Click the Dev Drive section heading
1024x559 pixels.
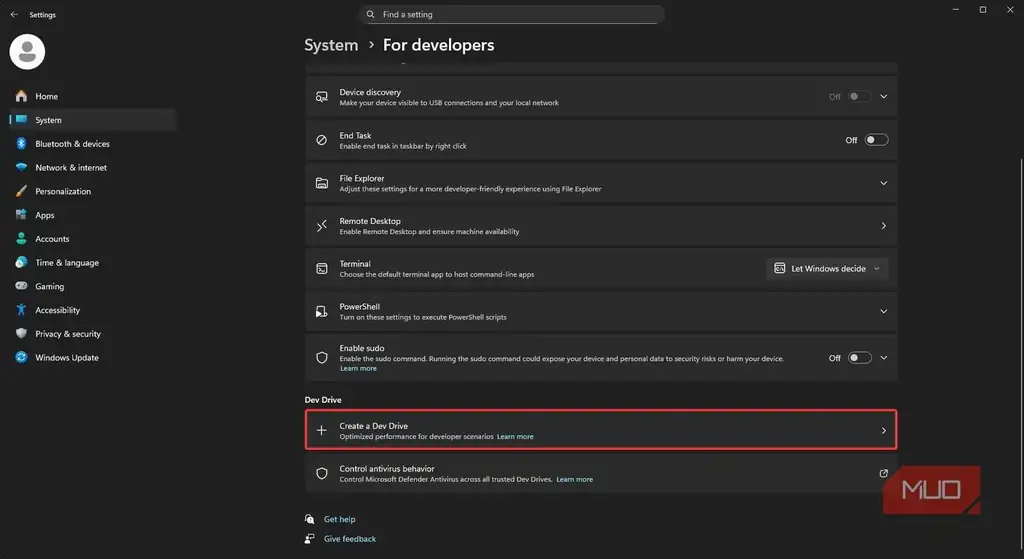click(323, 400)
